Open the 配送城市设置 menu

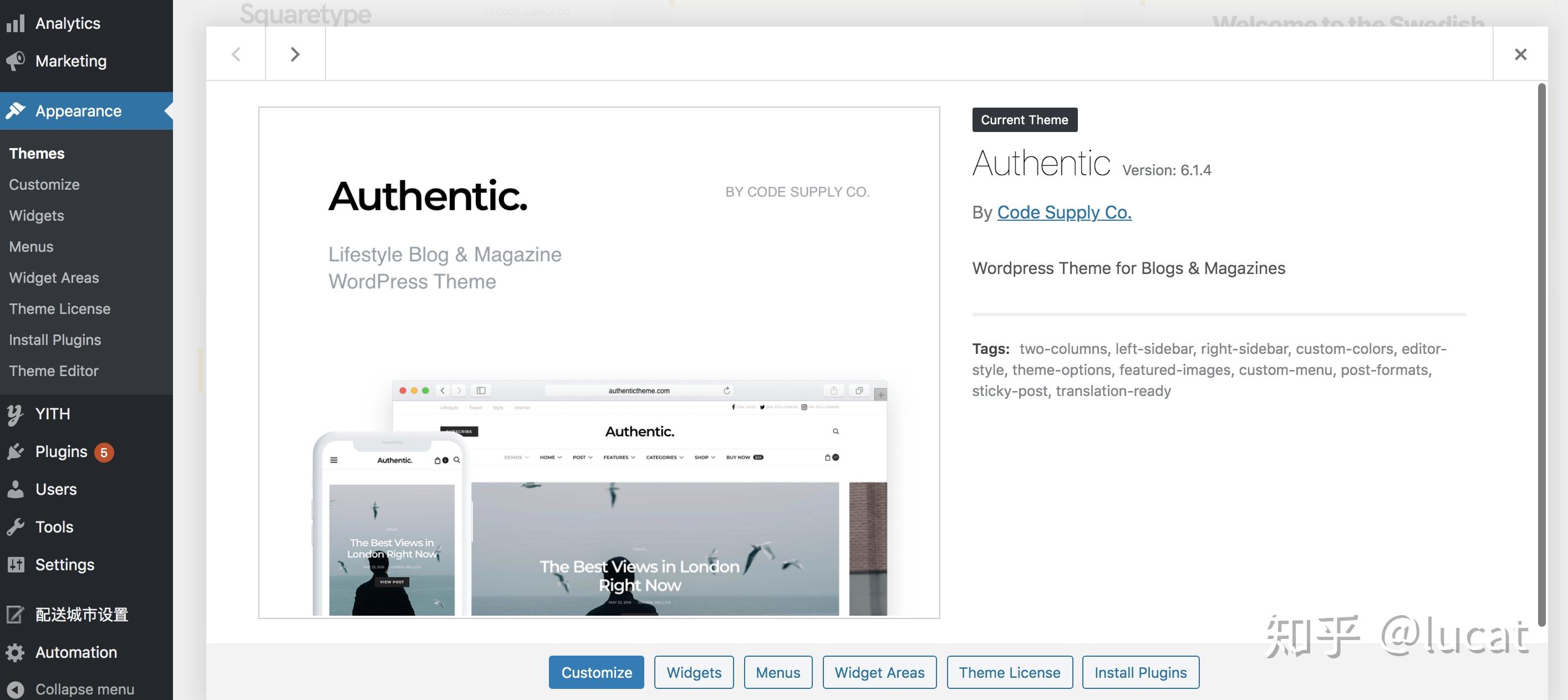[86, 615]
